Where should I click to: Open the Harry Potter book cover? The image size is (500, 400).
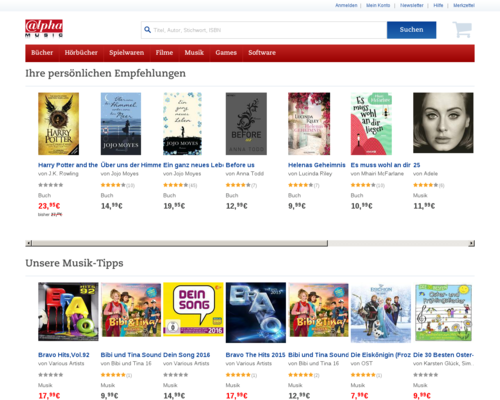[x=58, y=124]
